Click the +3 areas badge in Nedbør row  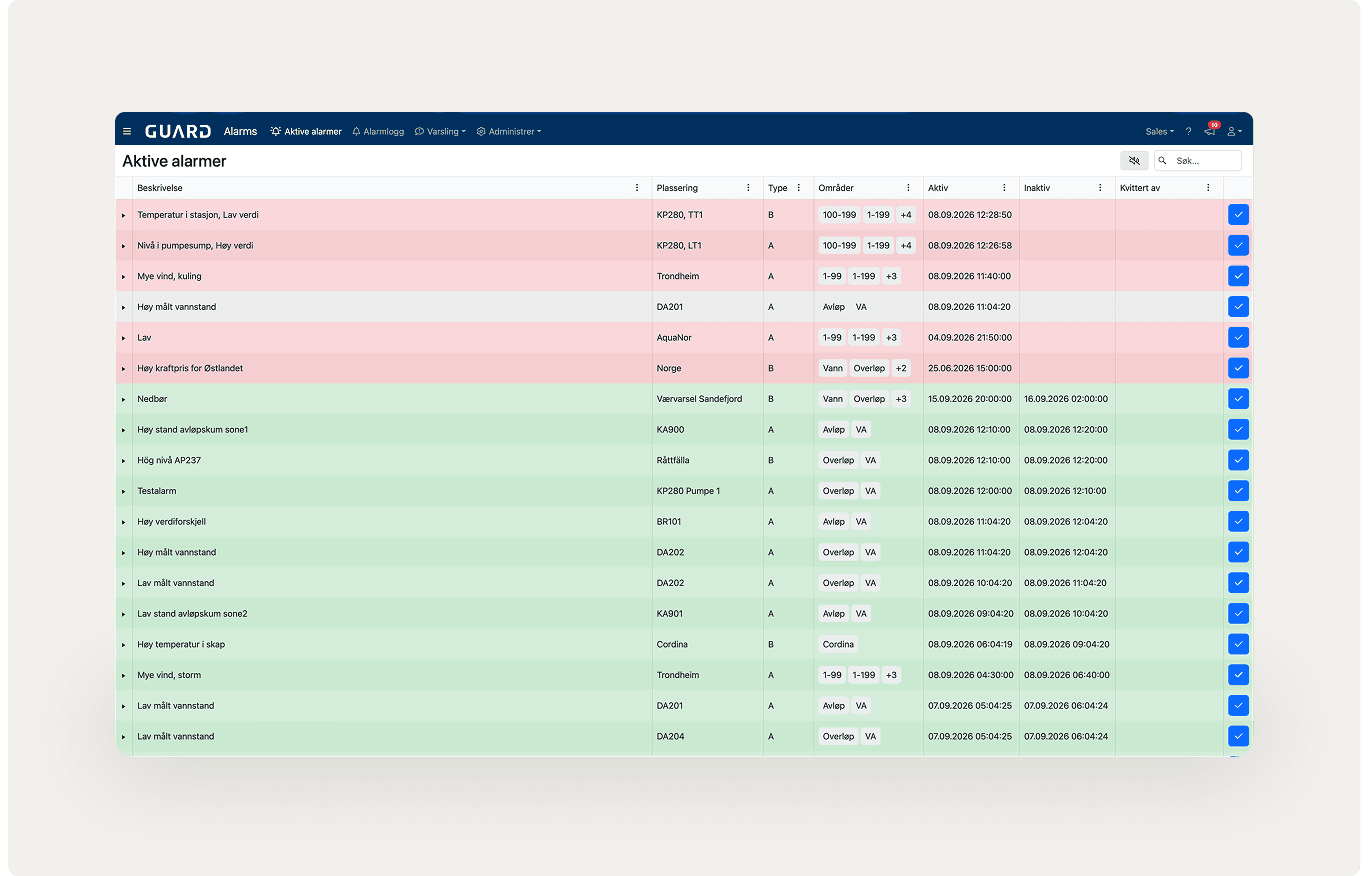901,399
